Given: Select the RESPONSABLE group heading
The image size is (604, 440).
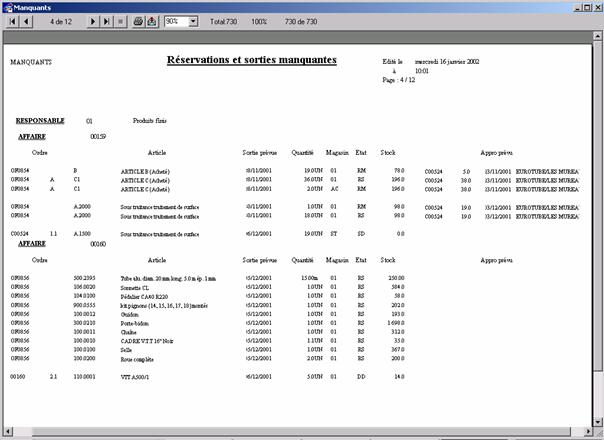Looking at the screenshot, I should point(41,120).
